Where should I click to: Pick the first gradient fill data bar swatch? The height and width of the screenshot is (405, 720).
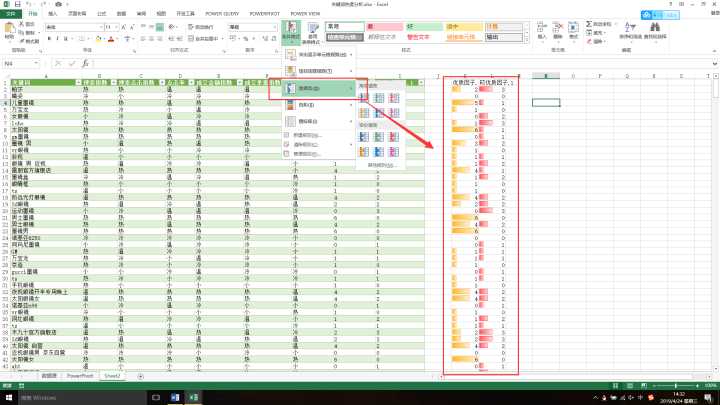pos(364,98)
